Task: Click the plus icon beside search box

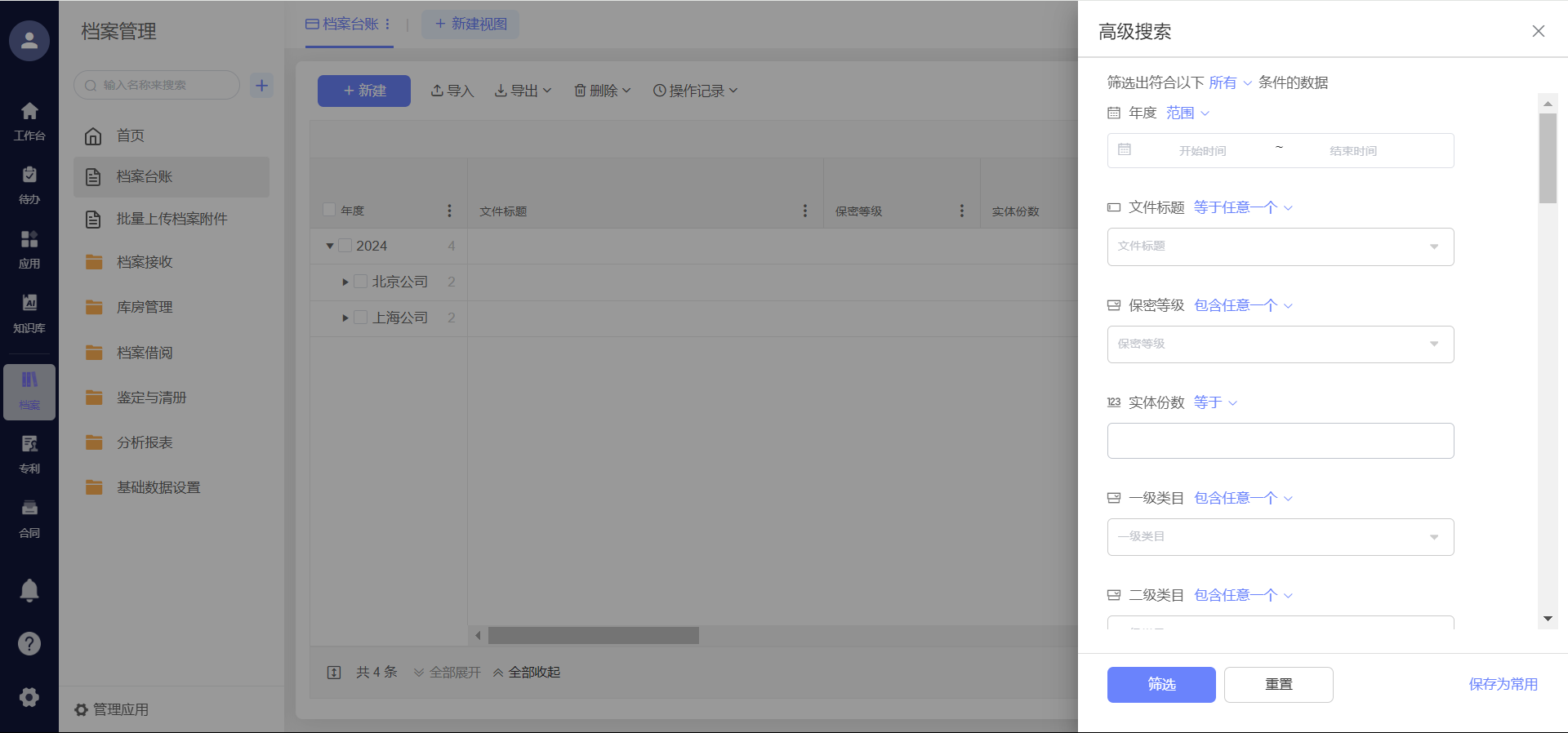Action: click(261, 85)
